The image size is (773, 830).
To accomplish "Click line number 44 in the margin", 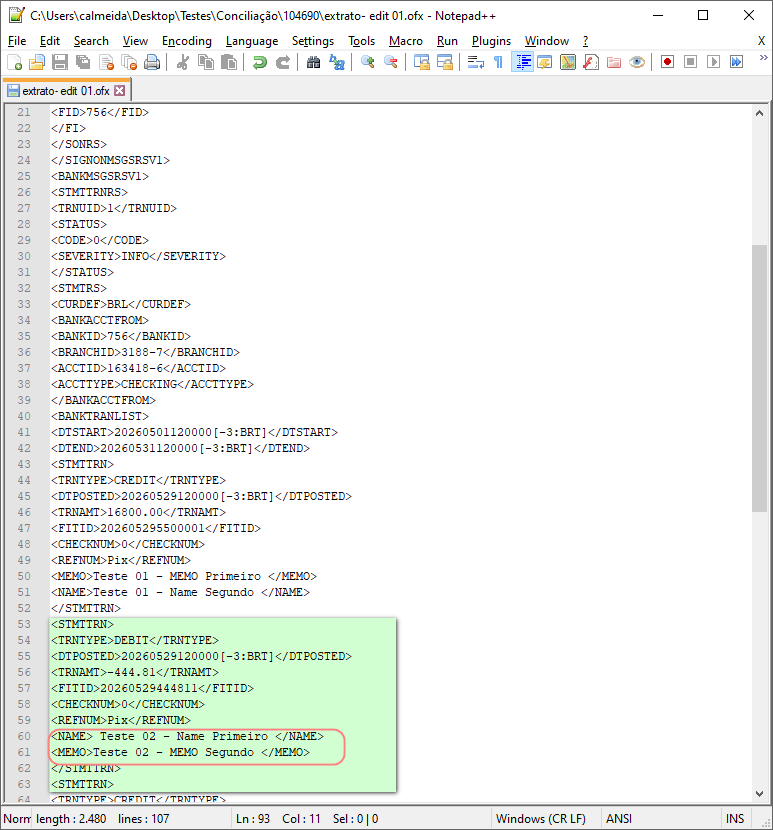I will point(24,480).
